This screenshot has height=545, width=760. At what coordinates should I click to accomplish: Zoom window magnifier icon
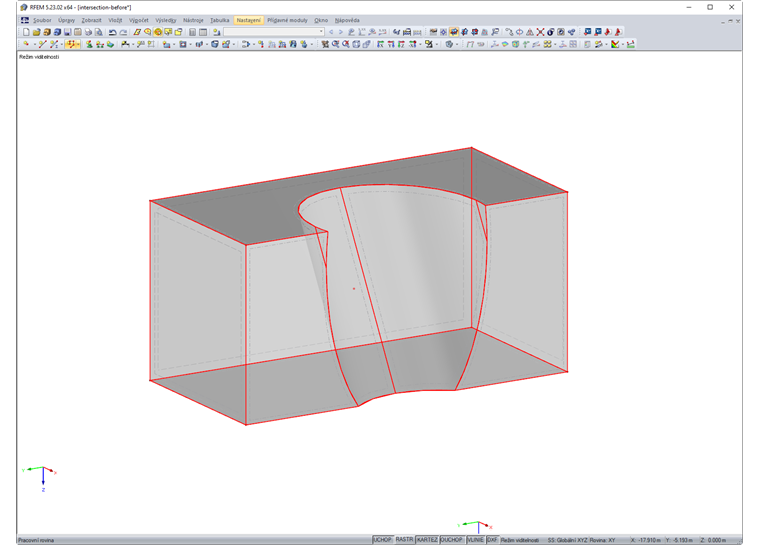[335, 44]
